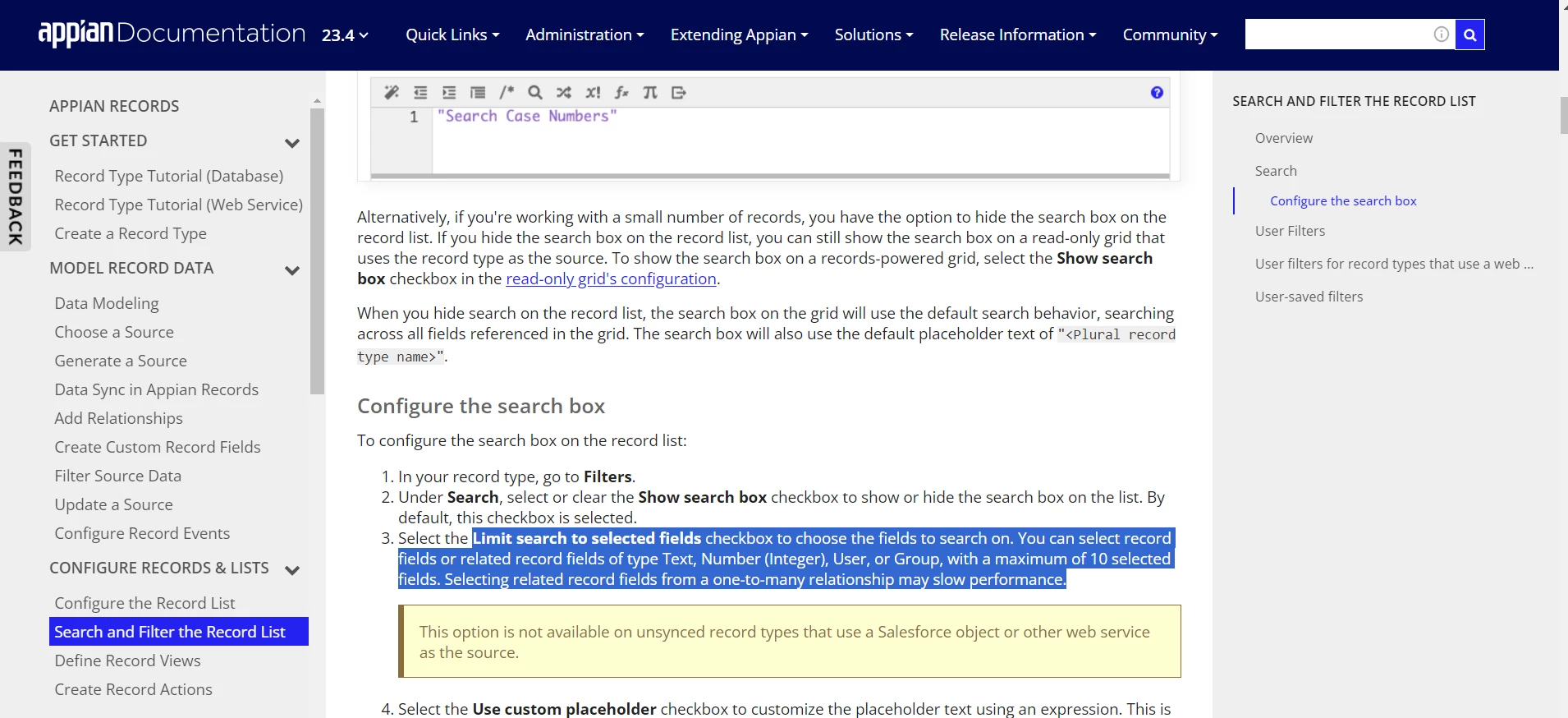
Task: Open Update a Source page
Action: click(114, 504)
